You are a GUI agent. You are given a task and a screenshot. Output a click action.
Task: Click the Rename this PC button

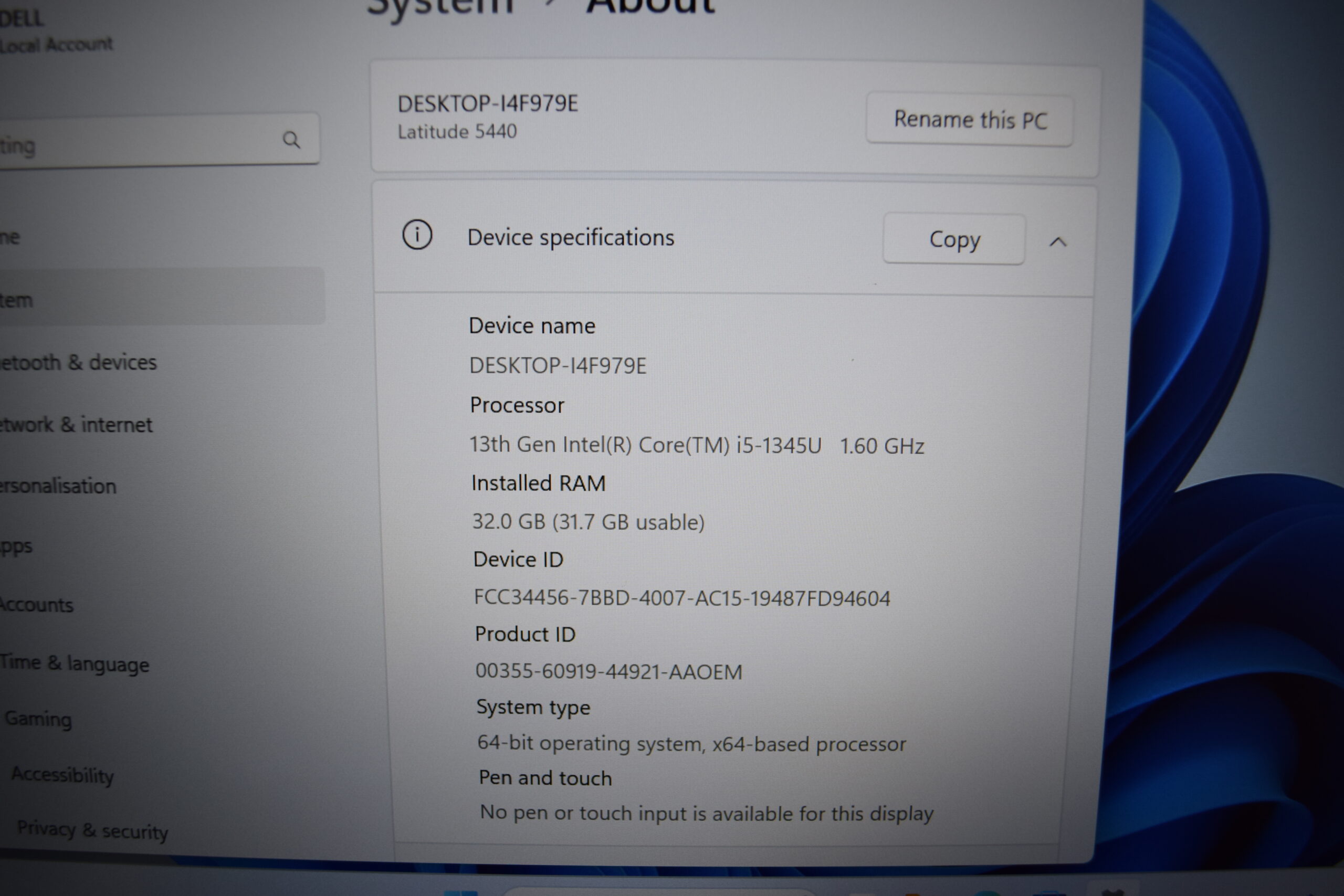[969, 120]
